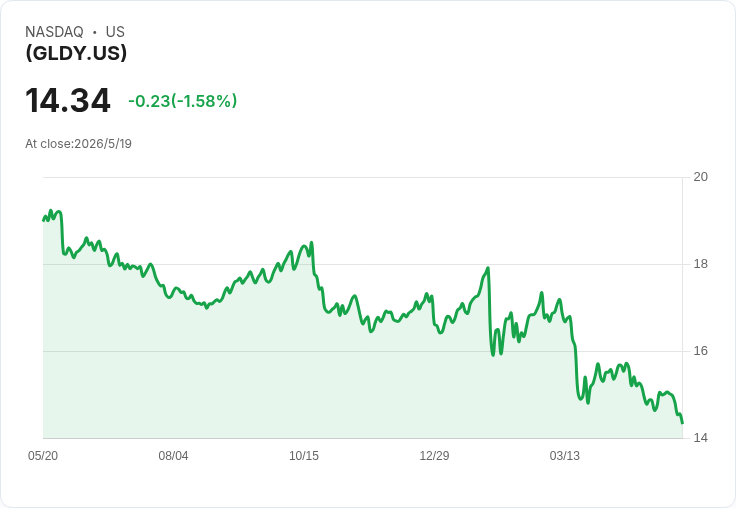The image size is (736, 508).
Task: Click the sharp spike peak near 18
Action: point(488,268)
